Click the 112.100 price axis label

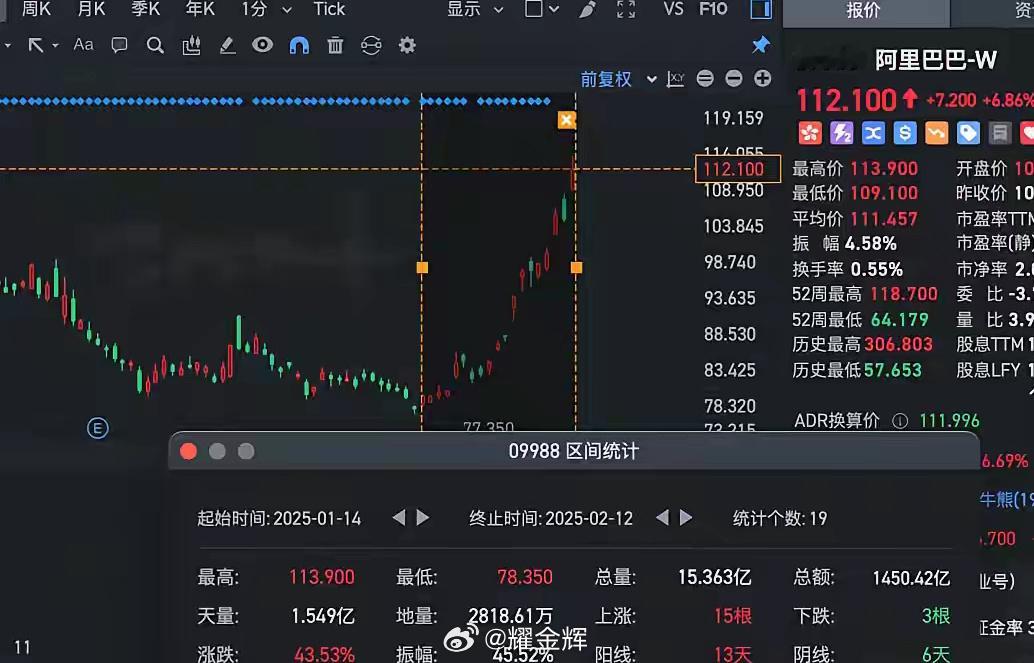point(738,169)
